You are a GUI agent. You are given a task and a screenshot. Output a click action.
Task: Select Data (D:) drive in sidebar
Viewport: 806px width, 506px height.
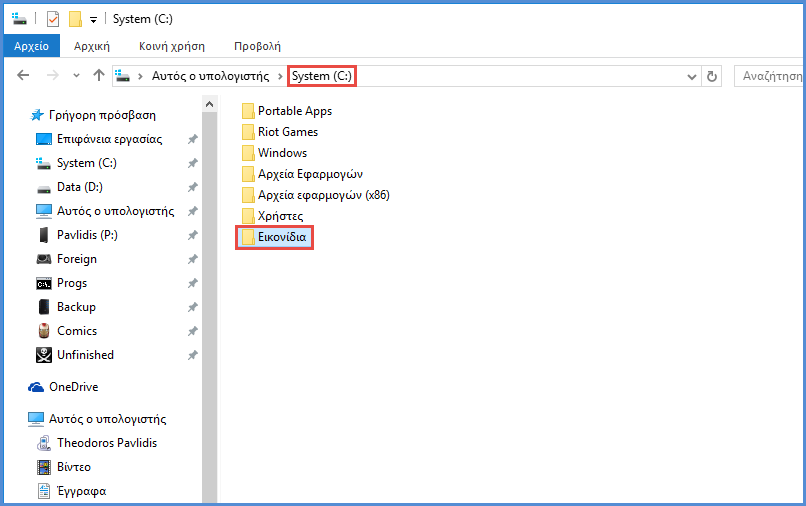coord(80,187)
